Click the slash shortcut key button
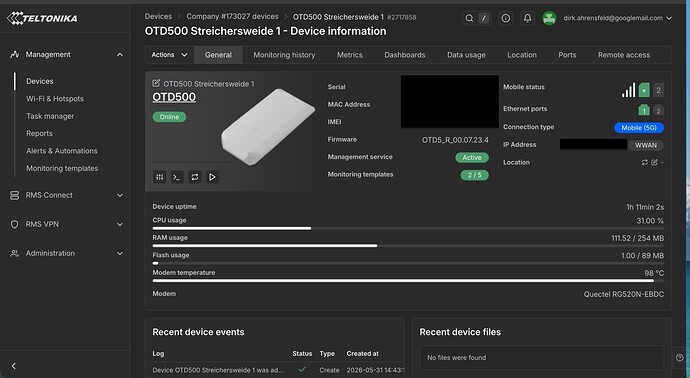The height and width of the screenshot is (378, 690). pyautogui.click(x=484, y=18)
